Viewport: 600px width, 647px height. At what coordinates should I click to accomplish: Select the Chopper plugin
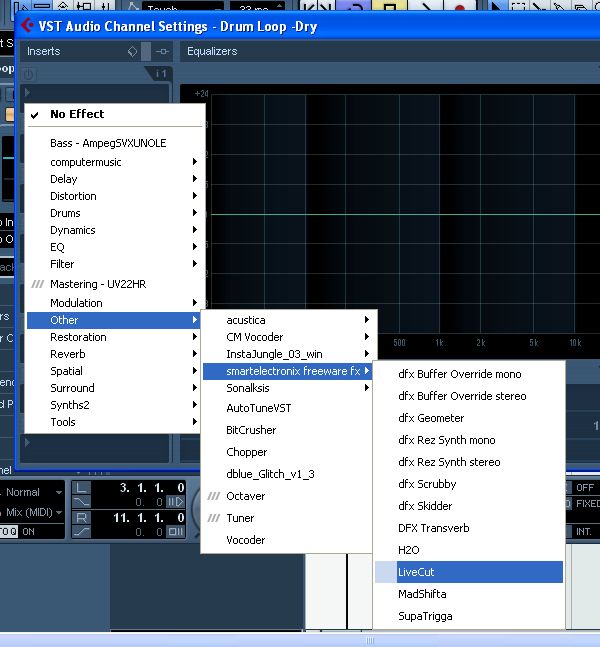pos(288,452)
